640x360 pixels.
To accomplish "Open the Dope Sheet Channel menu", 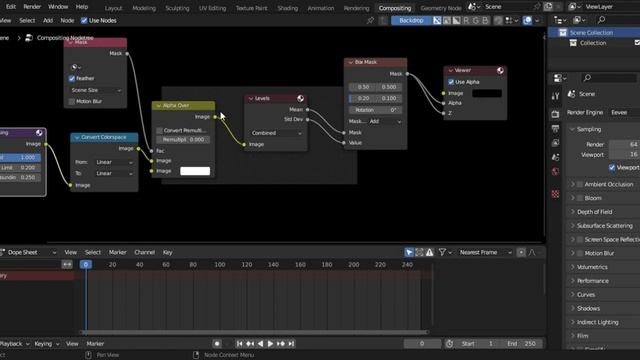I will coord(144,253).
